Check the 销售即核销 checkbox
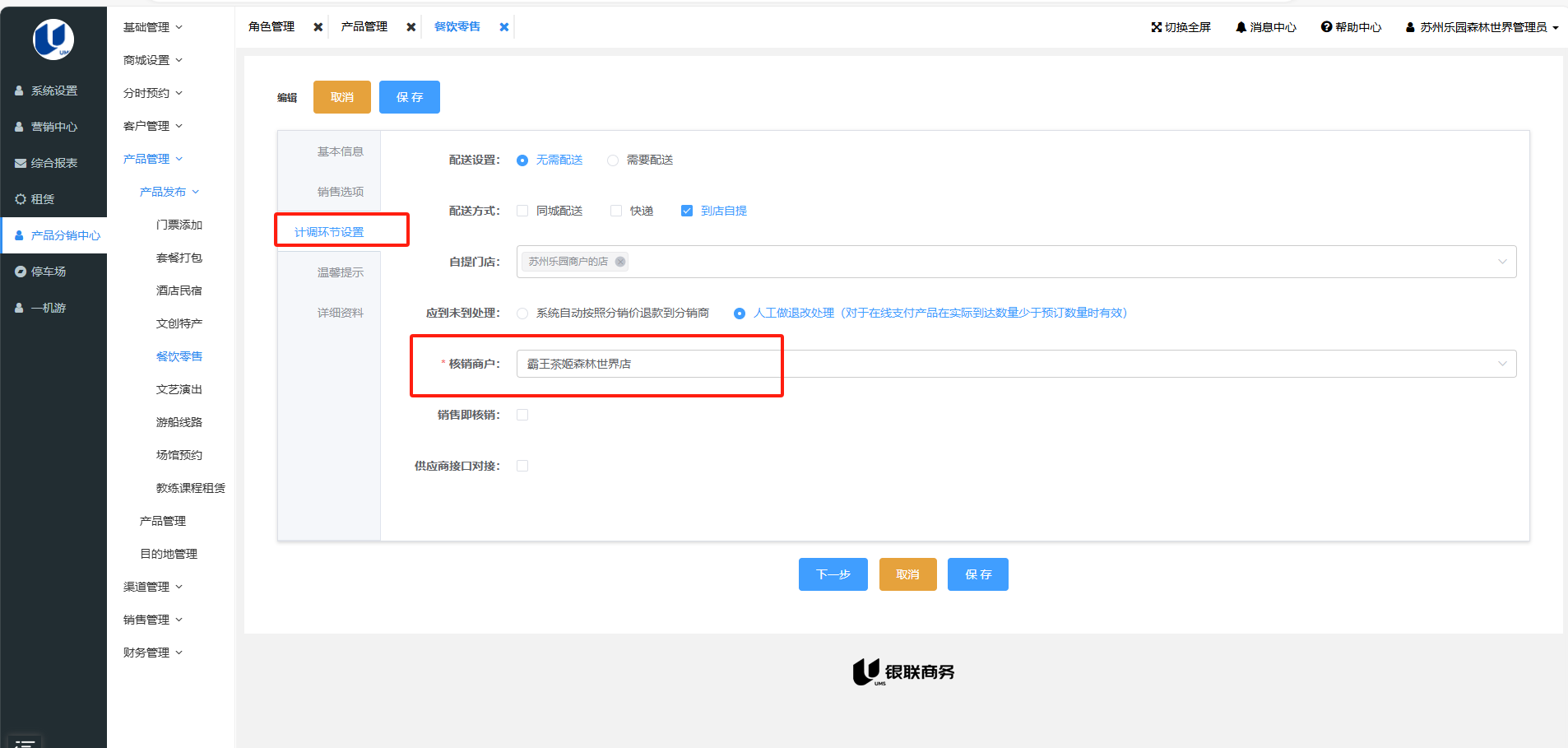This screenshot has width=1568, height=748. point(522,415)
